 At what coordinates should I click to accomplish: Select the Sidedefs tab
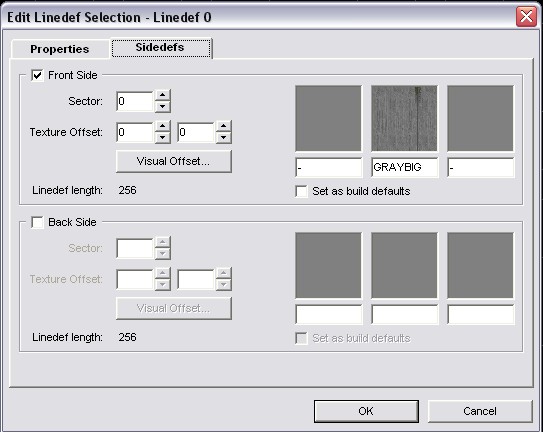point(161,48)
